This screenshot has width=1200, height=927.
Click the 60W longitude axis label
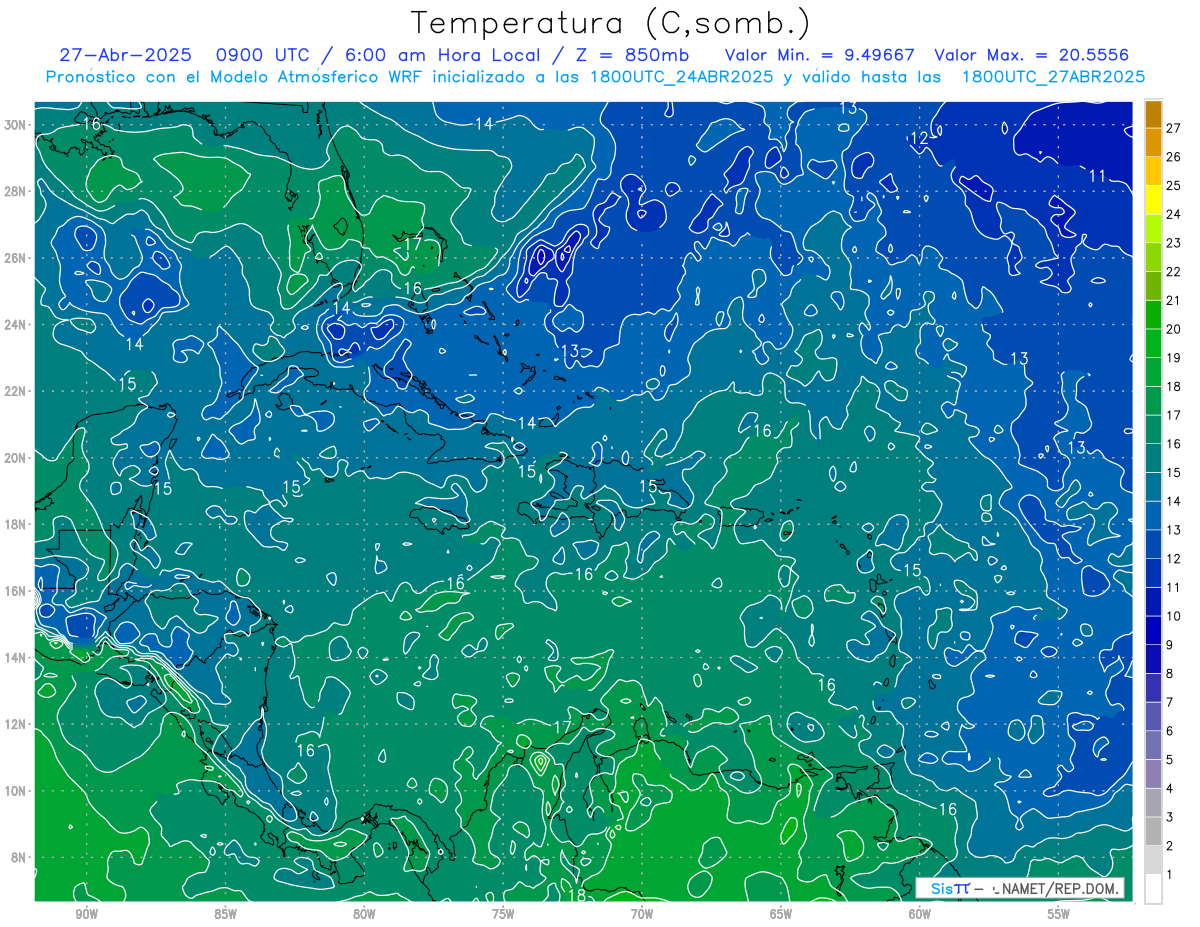(920, 914)
